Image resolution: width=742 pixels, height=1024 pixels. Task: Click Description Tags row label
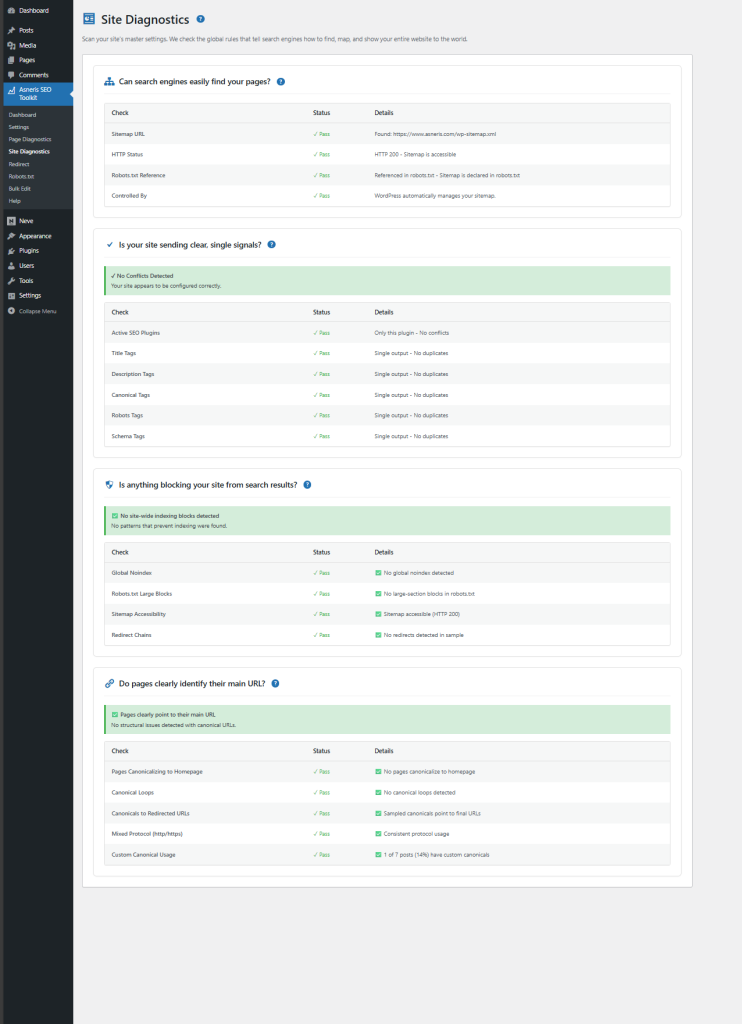(x=133, y=374)
